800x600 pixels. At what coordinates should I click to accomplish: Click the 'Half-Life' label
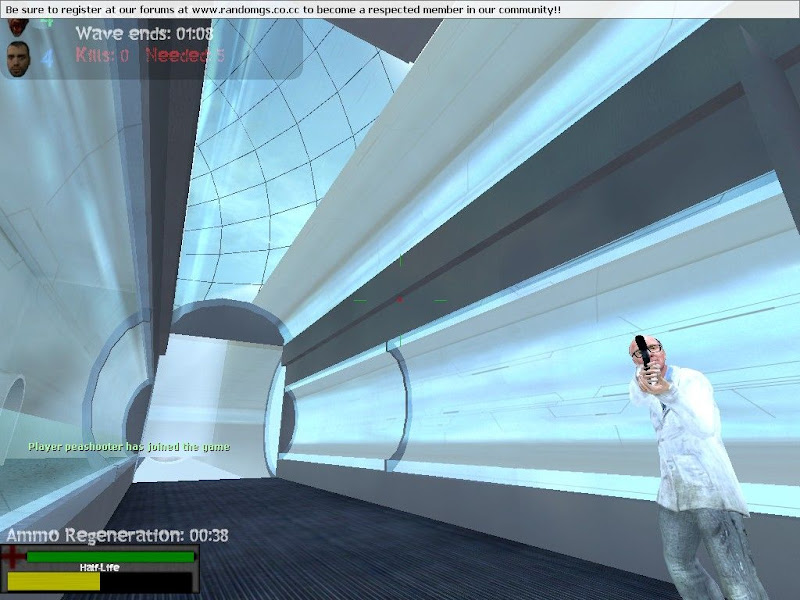pos(99,567)
